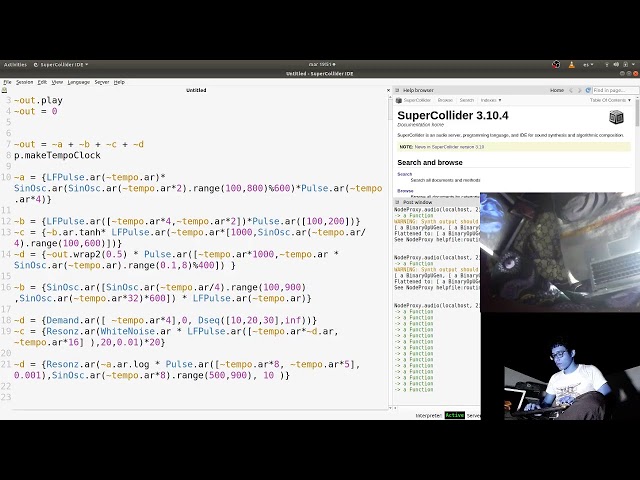Click the Interpreter Active status indicator
The height and width of the screenshot is (480, 640).
coord(455,415)
